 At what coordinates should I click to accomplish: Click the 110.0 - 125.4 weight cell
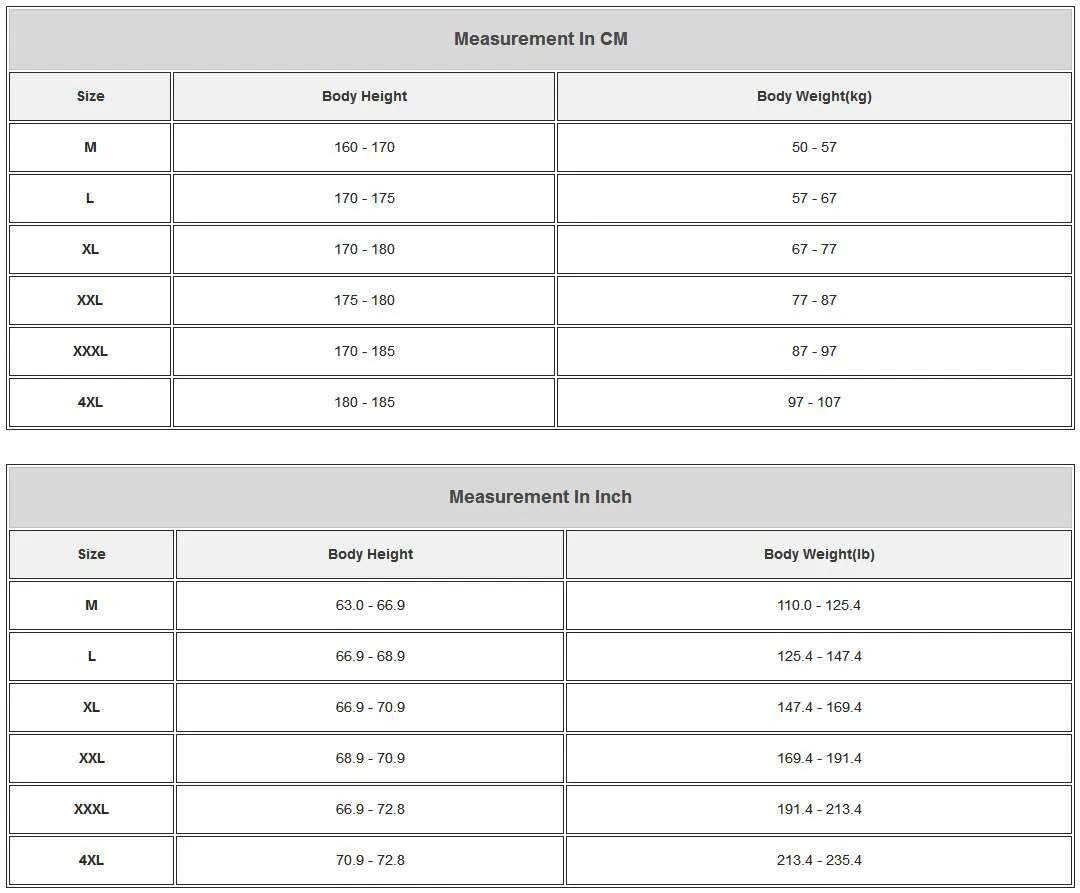(819, 605)
